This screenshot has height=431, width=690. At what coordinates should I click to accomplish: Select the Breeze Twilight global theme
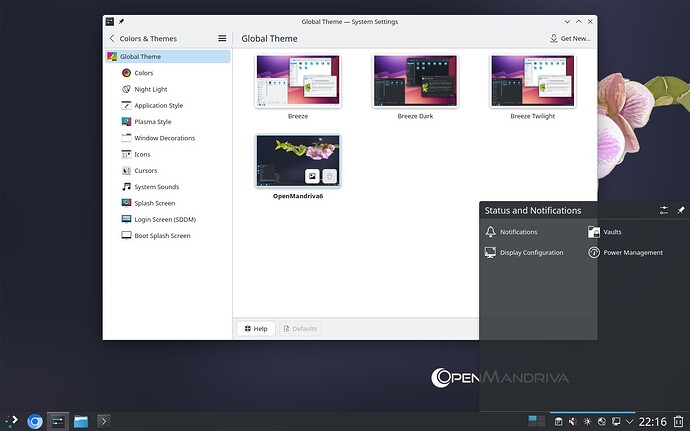coord(532,81)
